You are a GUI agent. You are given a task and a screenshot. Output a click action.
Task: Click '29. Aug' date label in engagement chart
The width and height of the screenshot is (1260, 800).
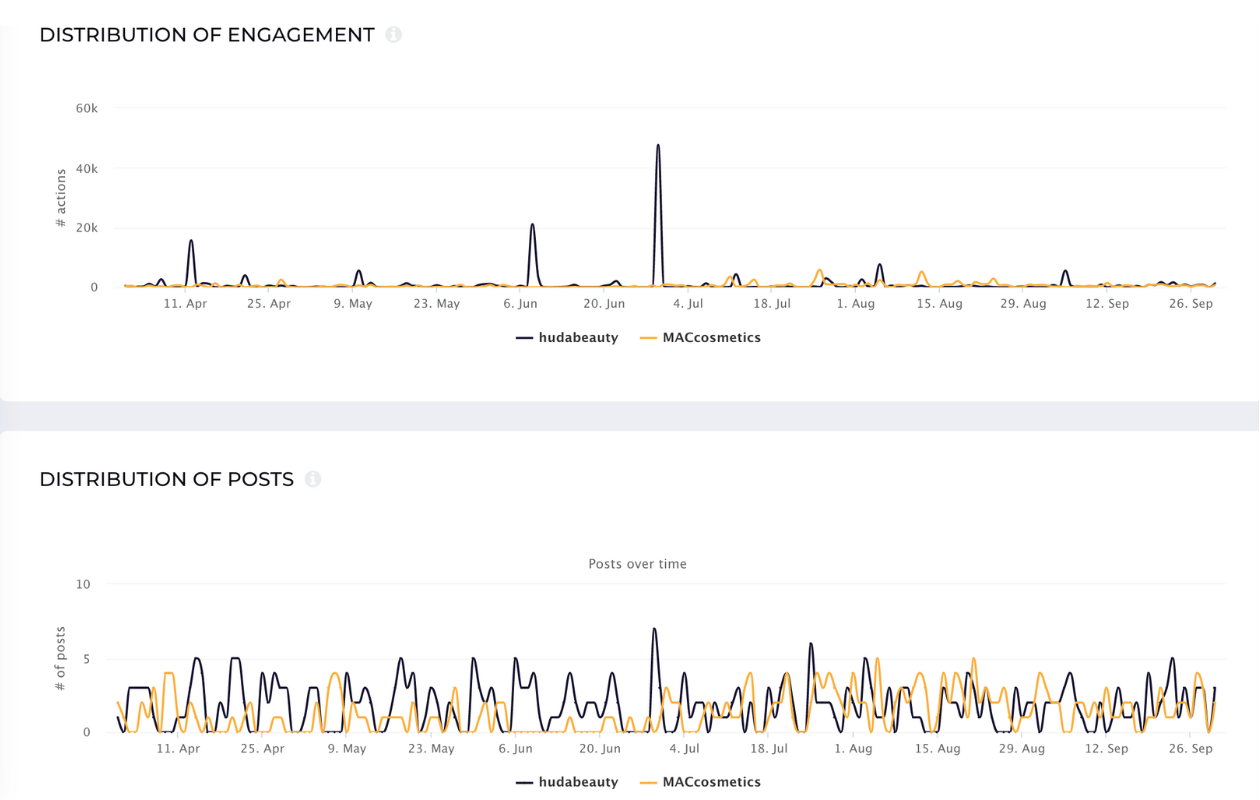tap(1023, 304)
